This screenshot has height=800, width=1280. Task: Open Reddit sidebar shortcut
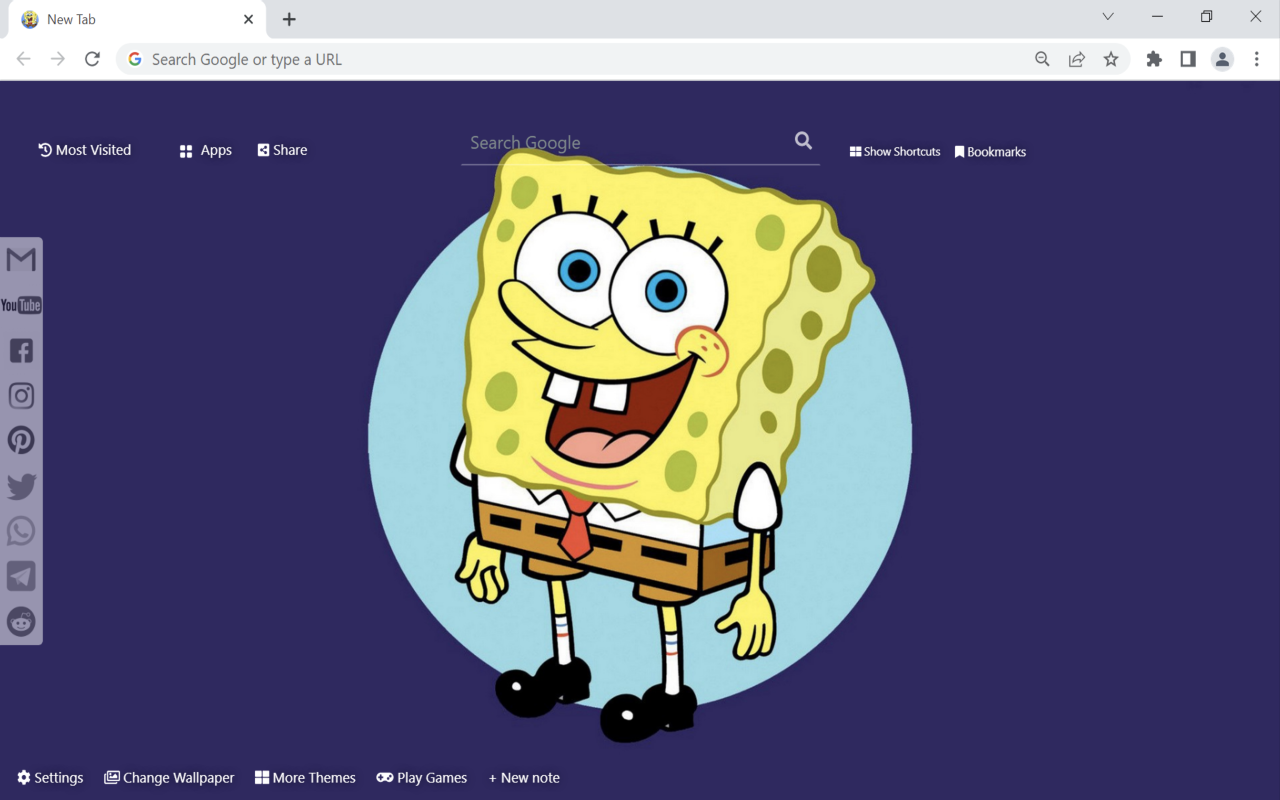coord(21,621)
